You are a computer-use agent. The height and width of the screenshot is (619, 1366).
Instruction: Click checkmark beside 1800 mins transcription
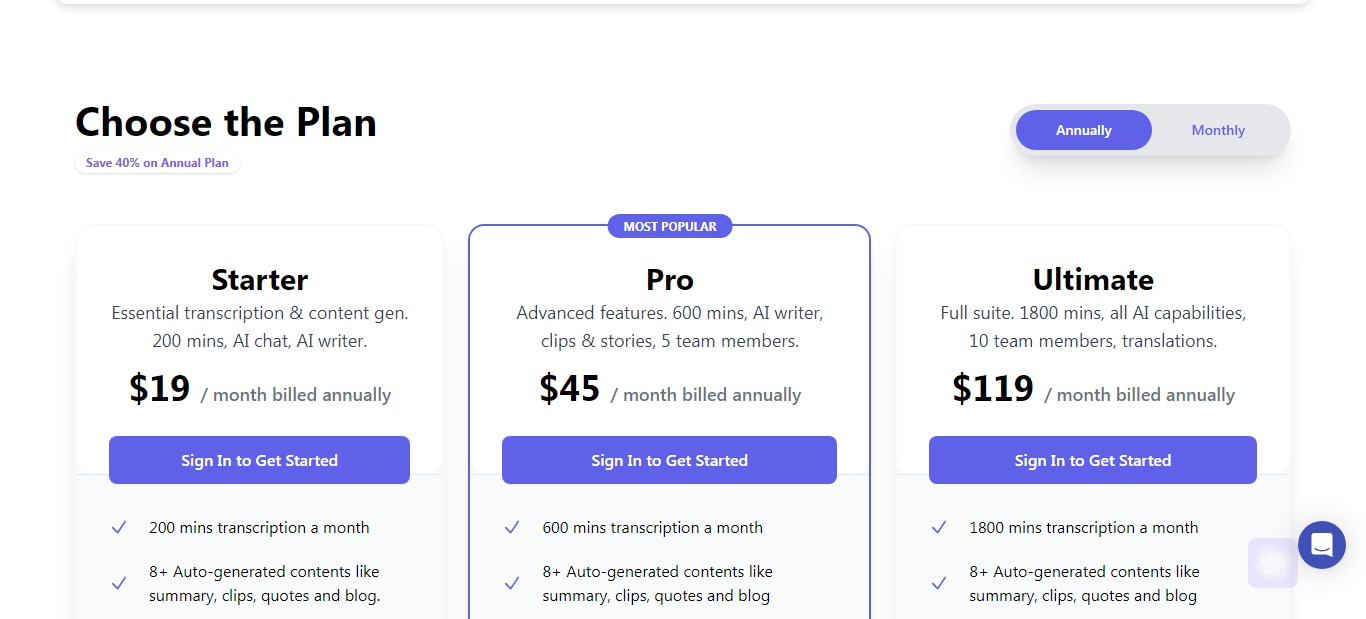point(939,527)
